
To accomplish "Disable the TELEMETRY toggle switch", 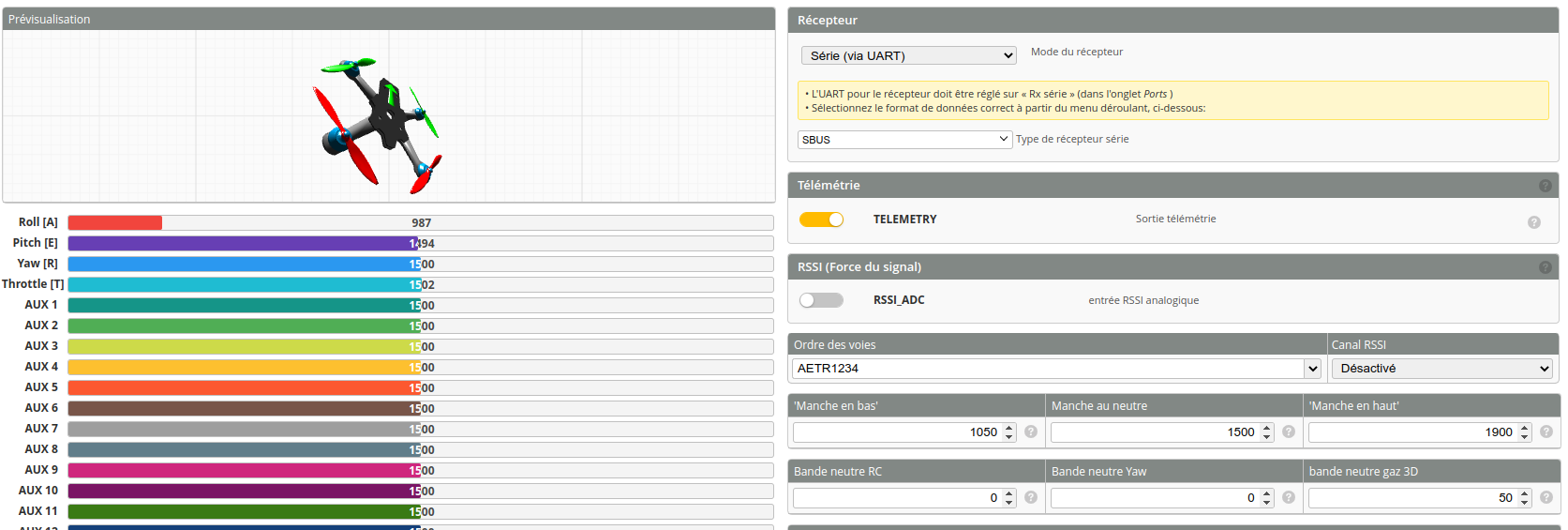I will pyautogui.click(x=821, y=220).
